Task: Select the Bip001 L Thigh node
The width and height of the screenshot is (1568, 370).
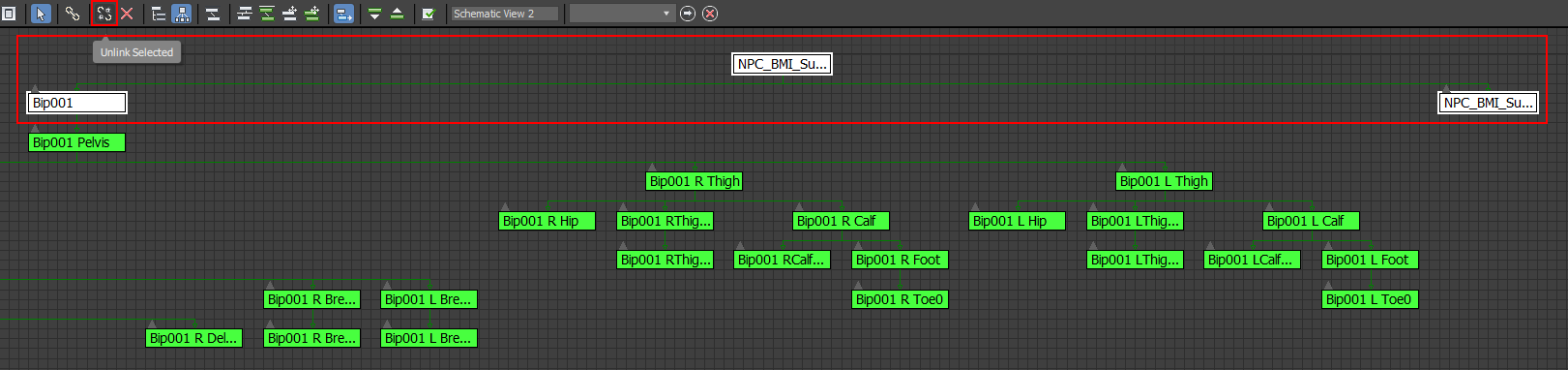Action: (1164, 181)
